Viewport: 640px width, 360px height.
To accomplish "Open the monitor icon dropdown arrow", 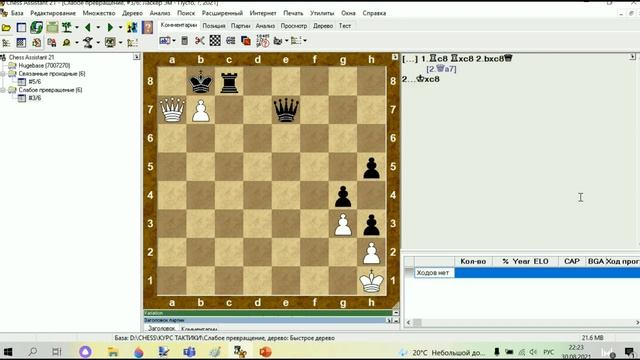I will pyautogui.click(x=120, y=42).
